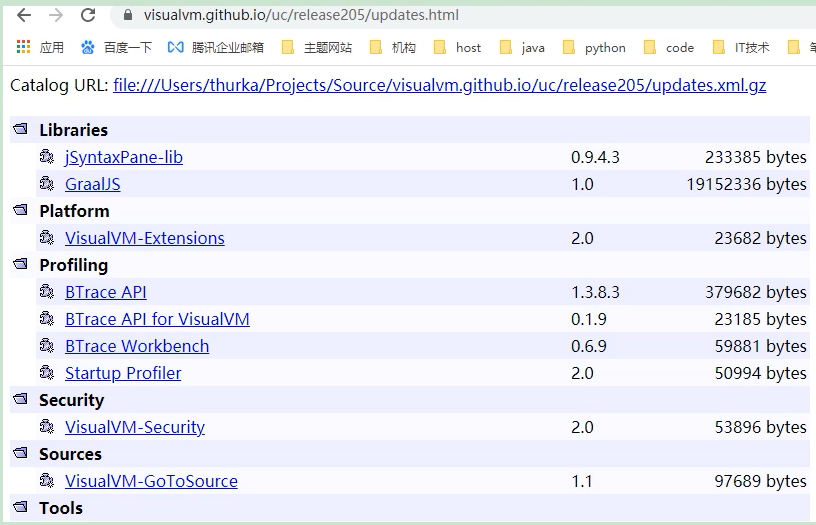Viewport: 816px width, 525px height.
Task: Select the 19152336 bytes size value
Action: (746, 184)
